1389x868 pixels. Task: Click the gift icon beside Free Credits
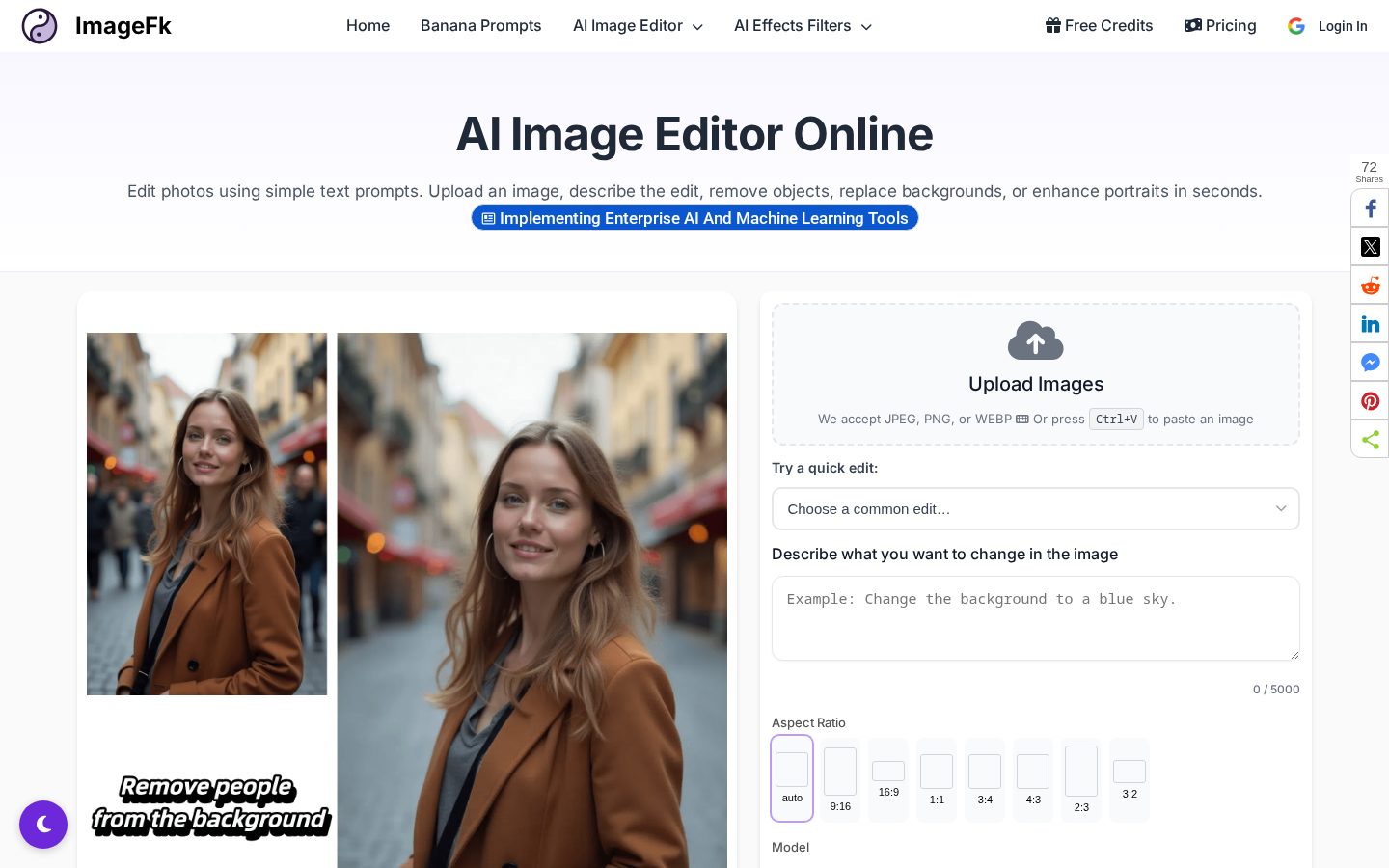(x=1053, y=25)
